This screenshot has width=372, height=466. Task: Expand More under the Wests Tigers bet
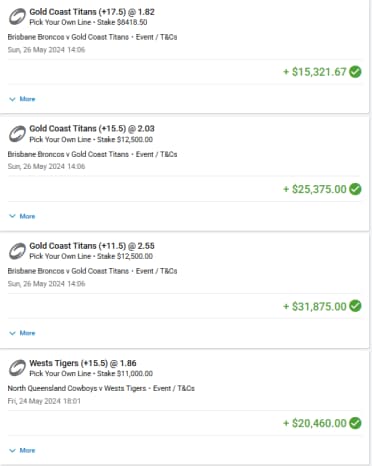22,450
